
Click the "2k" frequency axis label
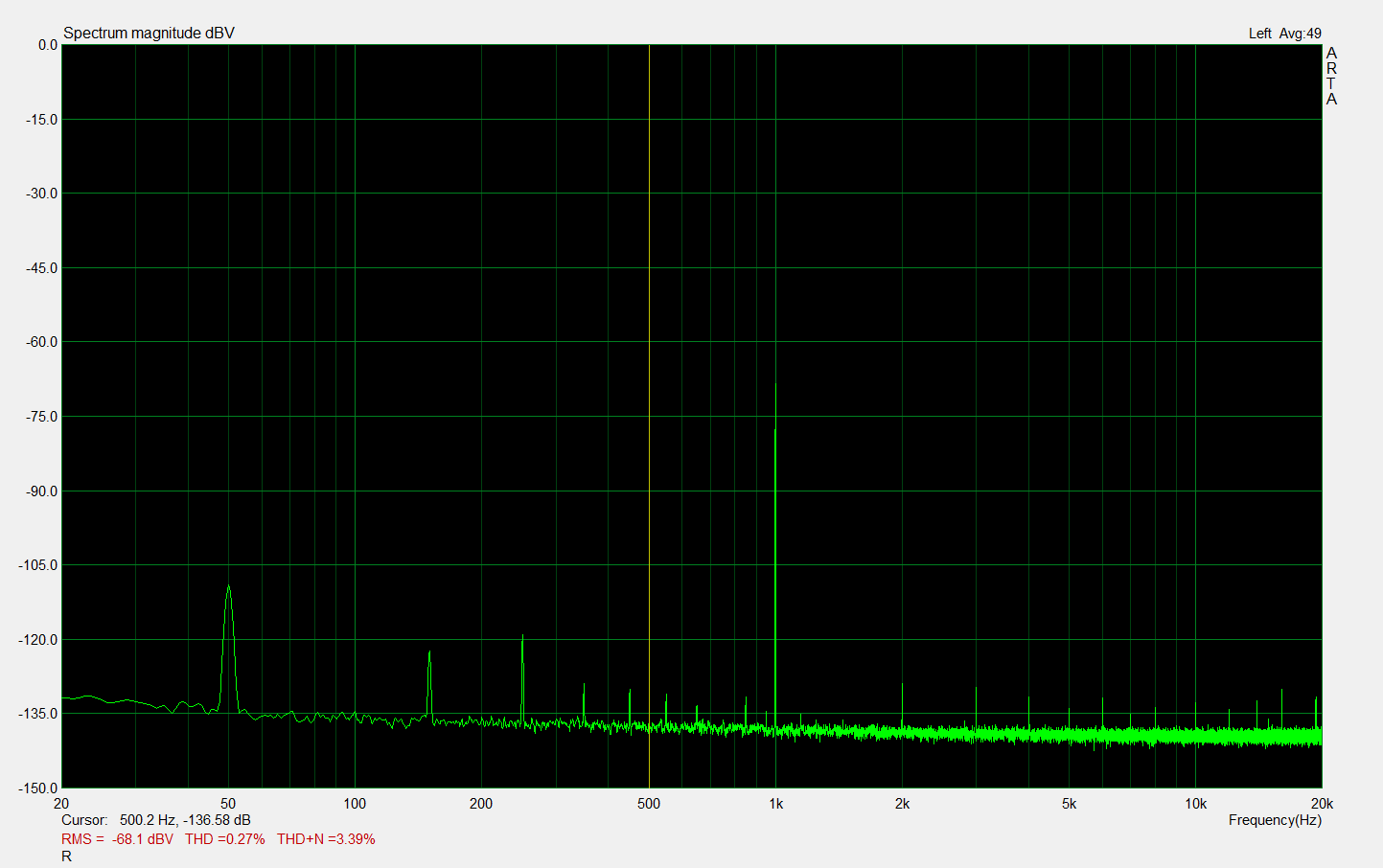pos(902,804)
